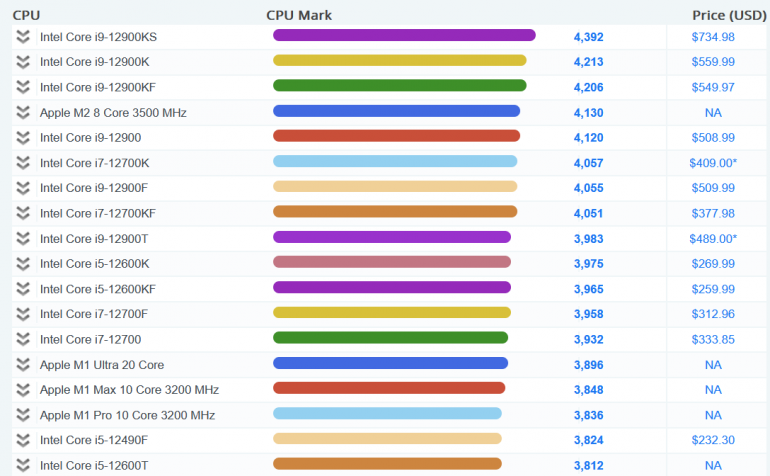The height and width of the screenshot is (476, 770).
Task: Click the $559.99 price link
Action: (713, 62)
